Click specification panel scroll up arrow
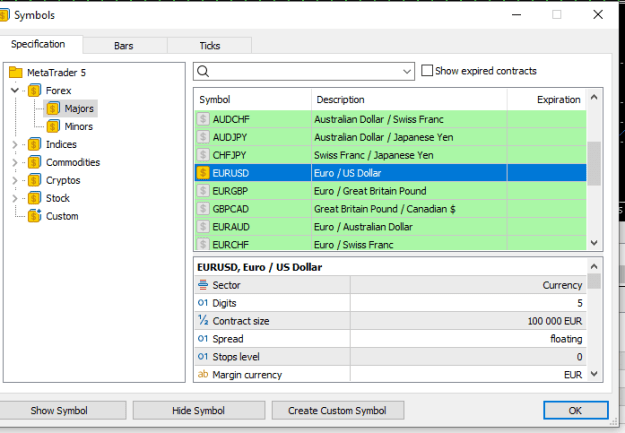 pyautogui.click(x=594, y=266)
